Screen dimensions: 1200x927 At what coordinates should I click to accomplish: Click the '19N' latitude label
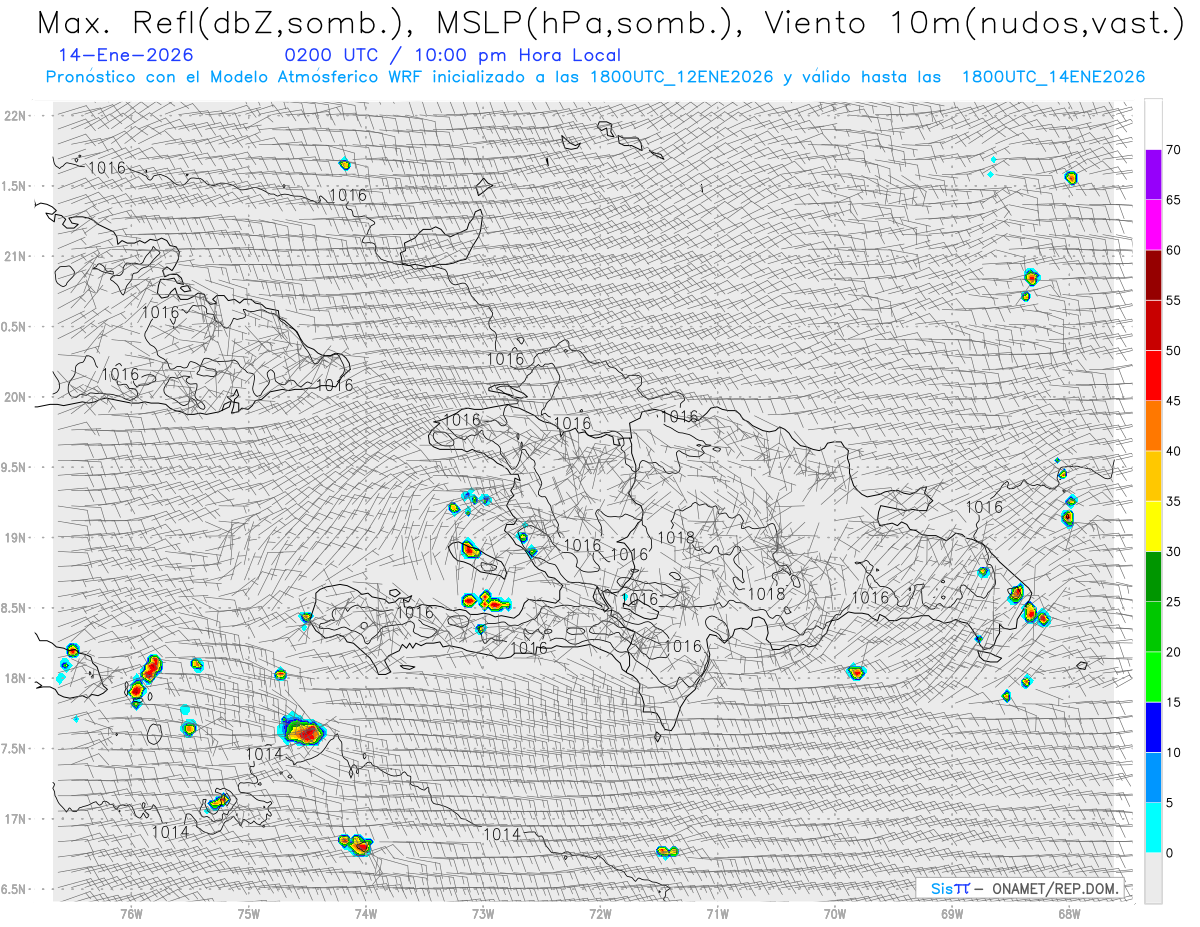coord(15,537)
